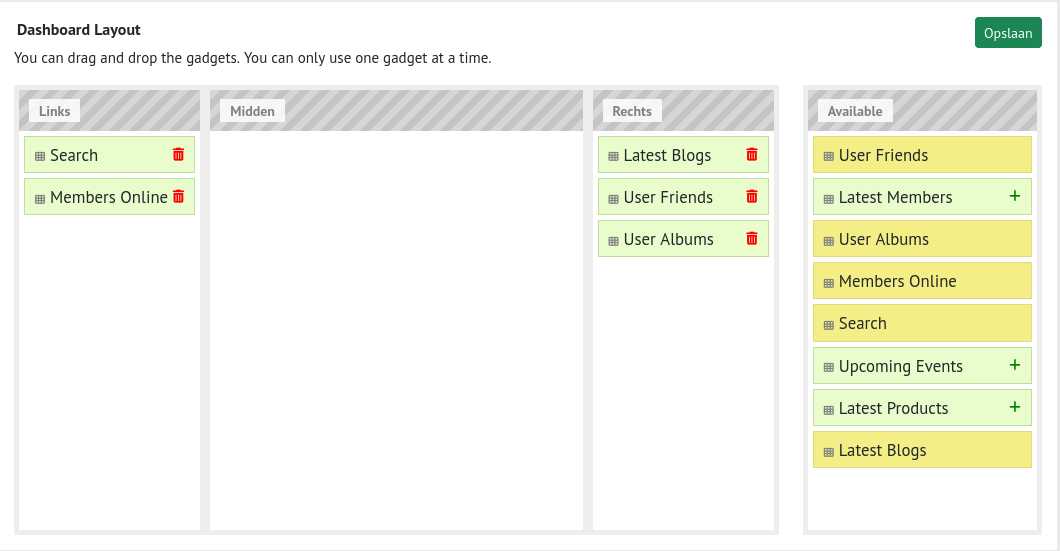This screenshot has width=1060, height=551.
Task: Click the Rechts column header label
Action: [631, 111]
